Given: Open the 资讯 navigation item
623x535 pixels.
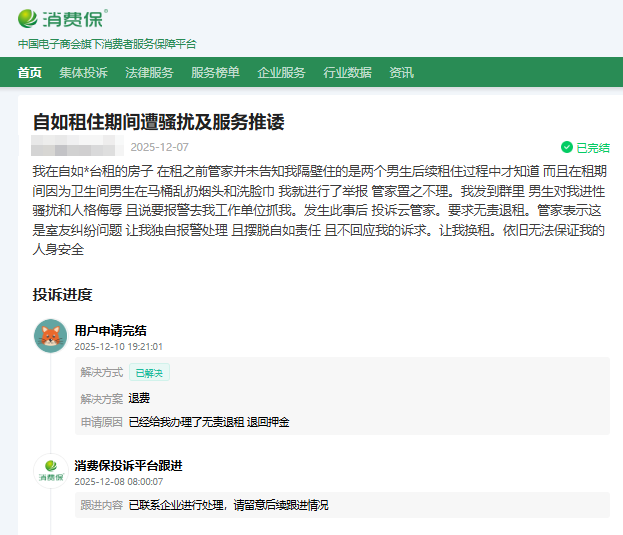Looking at the screenshot, I should [401, 72].
